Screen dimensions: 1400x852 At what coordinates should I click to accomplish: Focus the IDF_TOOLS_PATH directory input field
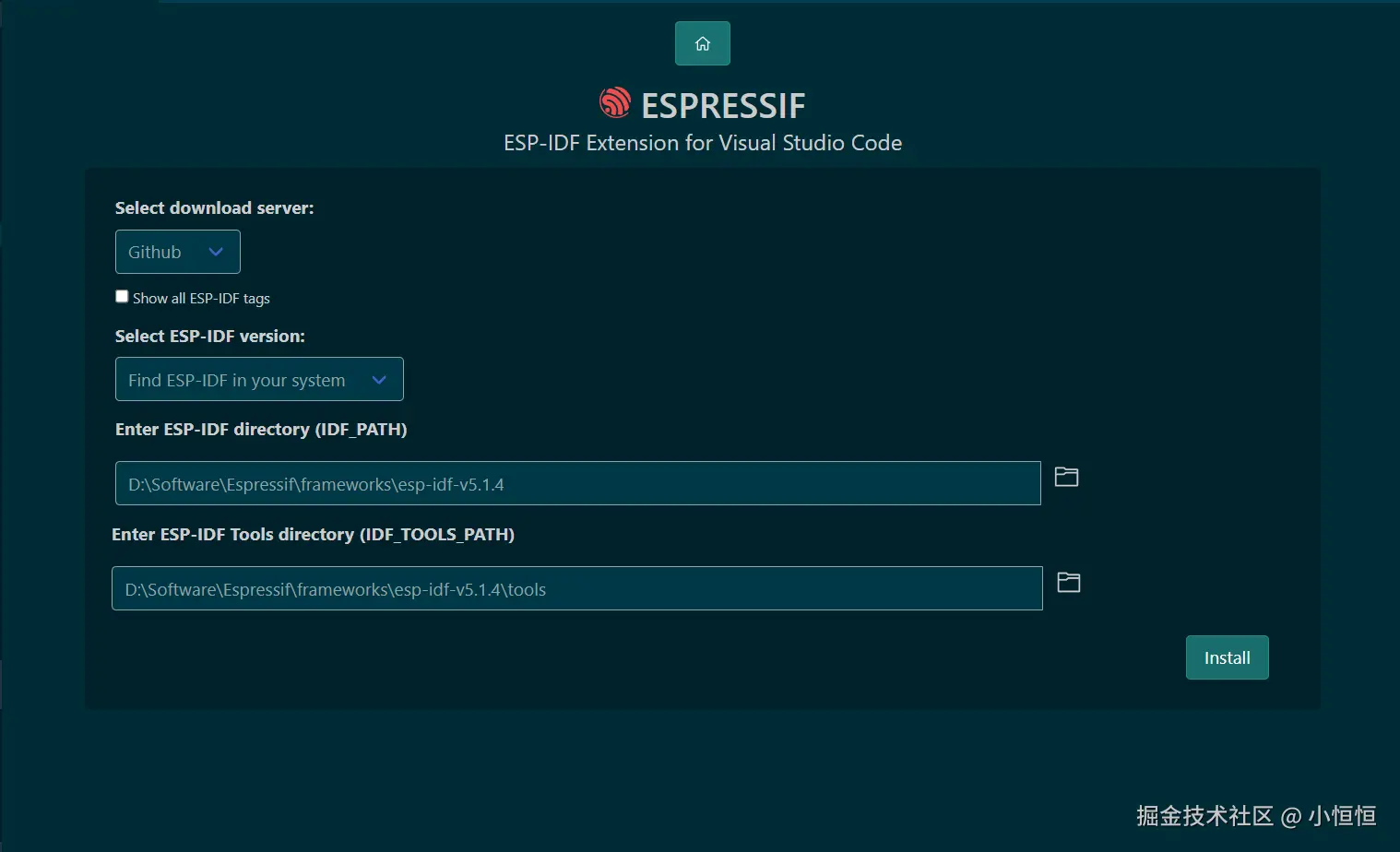pos(576,588)
